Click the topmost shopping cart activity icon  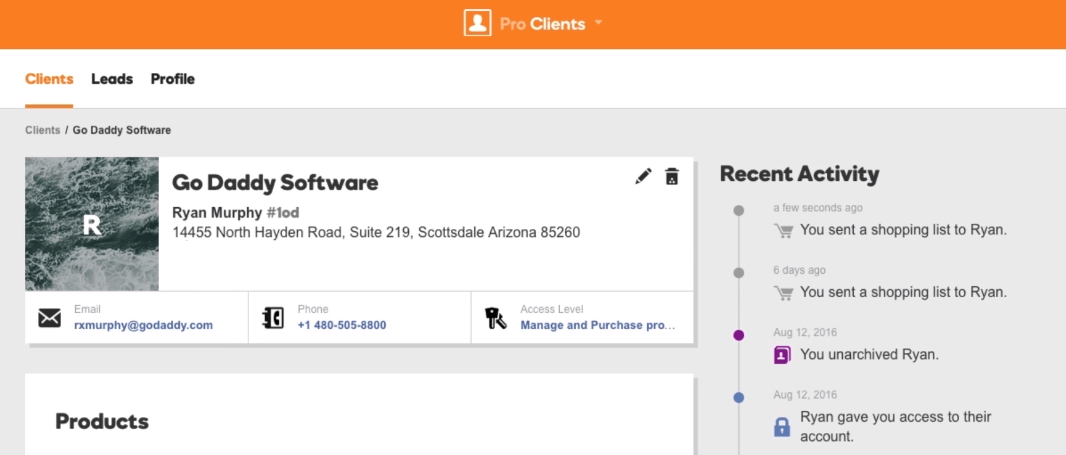click(782, 230)
